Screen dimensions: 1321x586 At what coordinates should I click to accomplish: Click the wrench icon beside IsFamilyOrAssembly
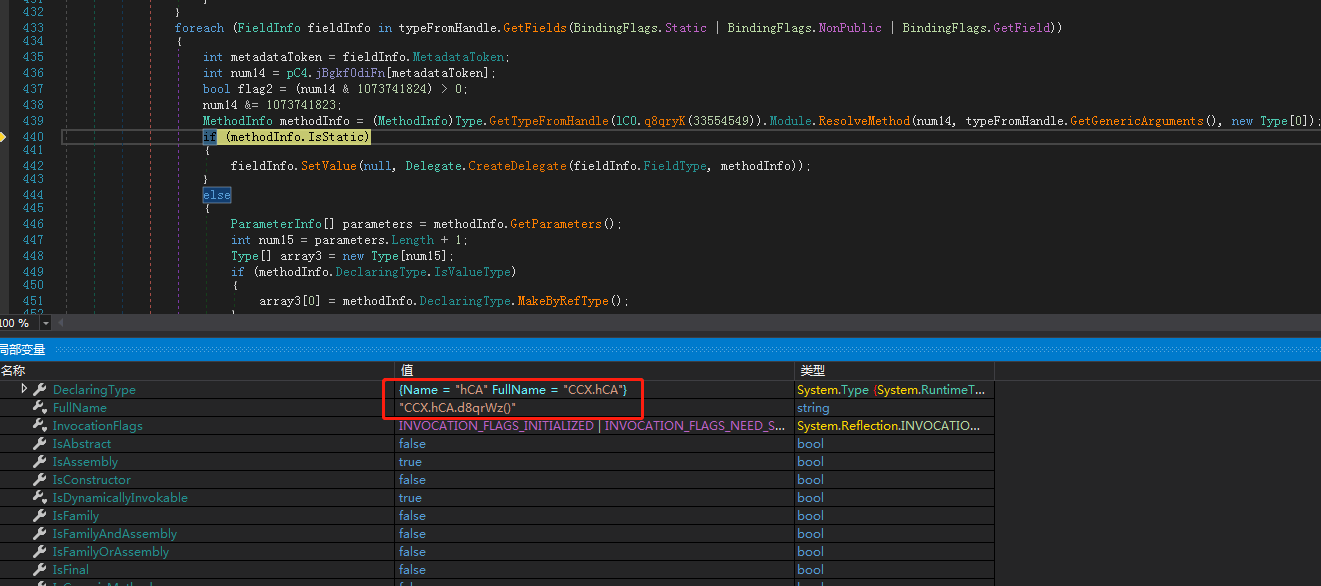[x=40, y=551]
